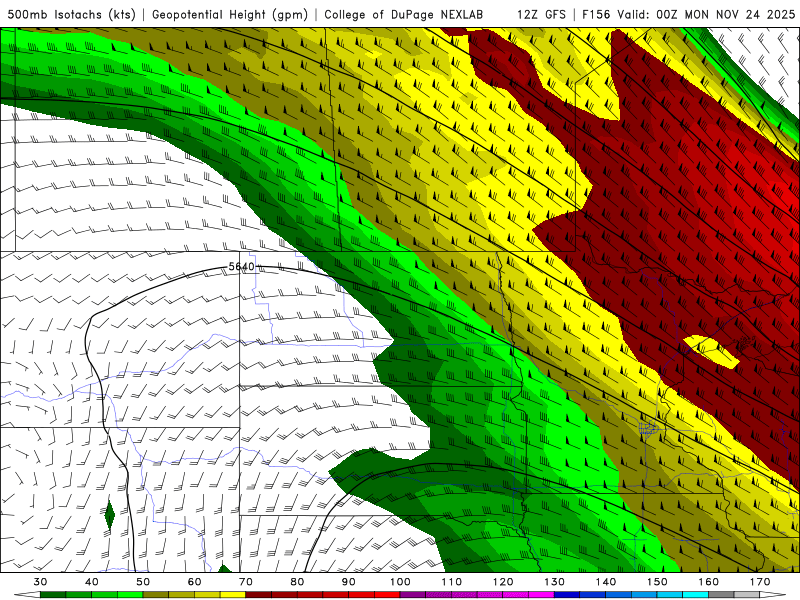Click the dark gray swatch below 160

point(721,594)
